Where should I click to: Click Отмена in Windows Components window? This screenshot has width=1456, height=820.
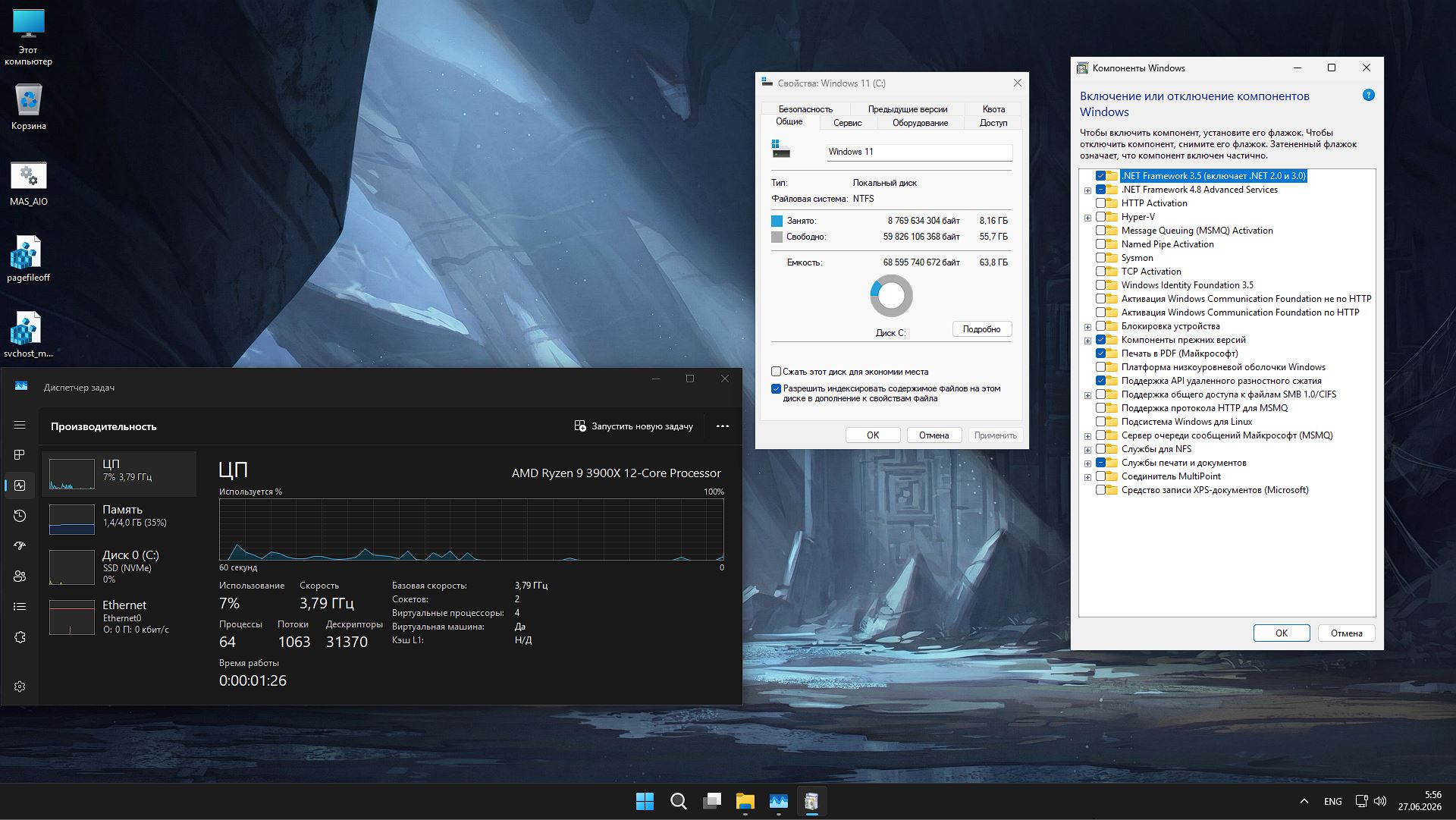click(x=1347, y=633)
